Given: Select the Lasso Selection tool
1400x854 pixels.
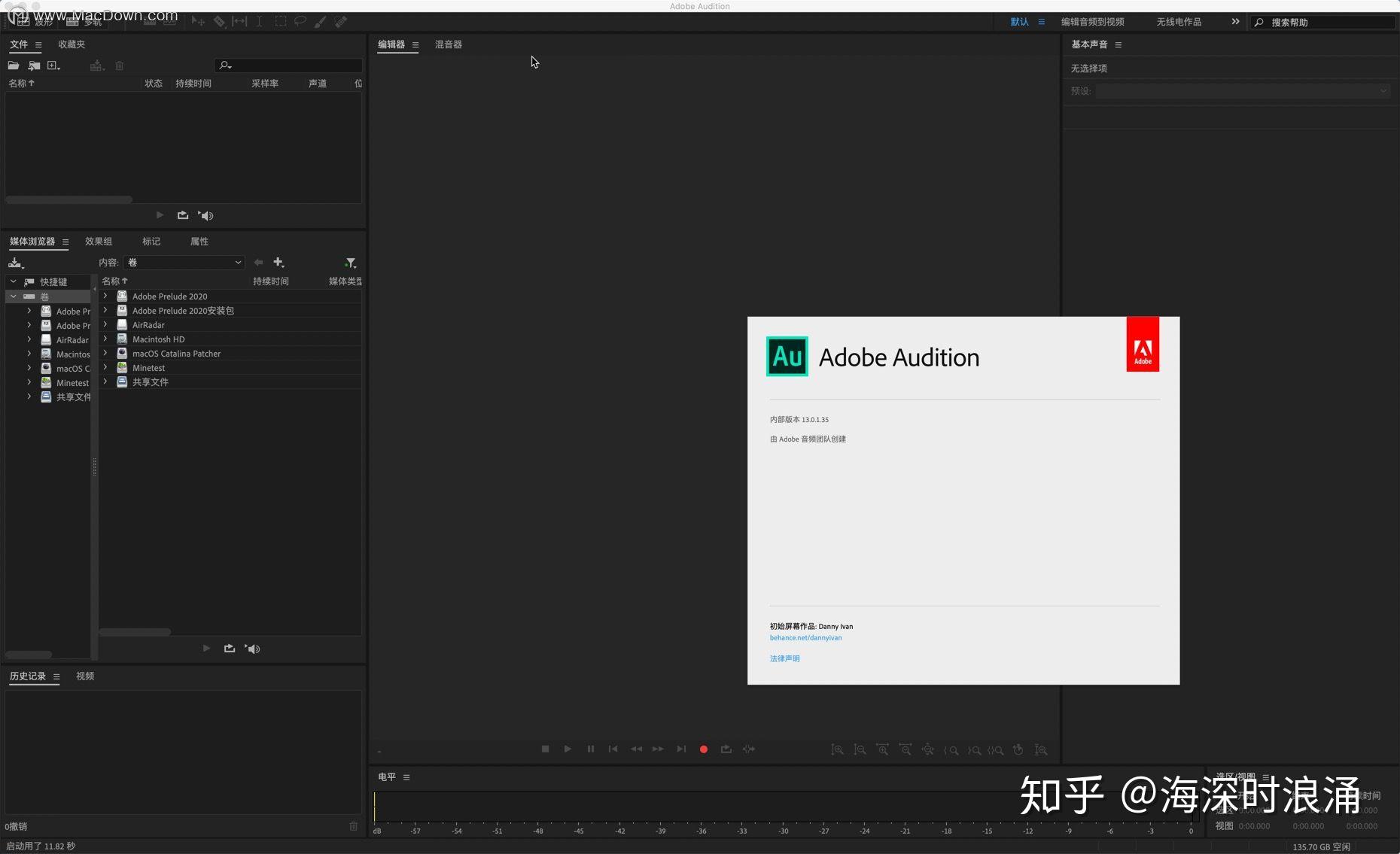Looking at the screenshot, I should click(300, 21).
